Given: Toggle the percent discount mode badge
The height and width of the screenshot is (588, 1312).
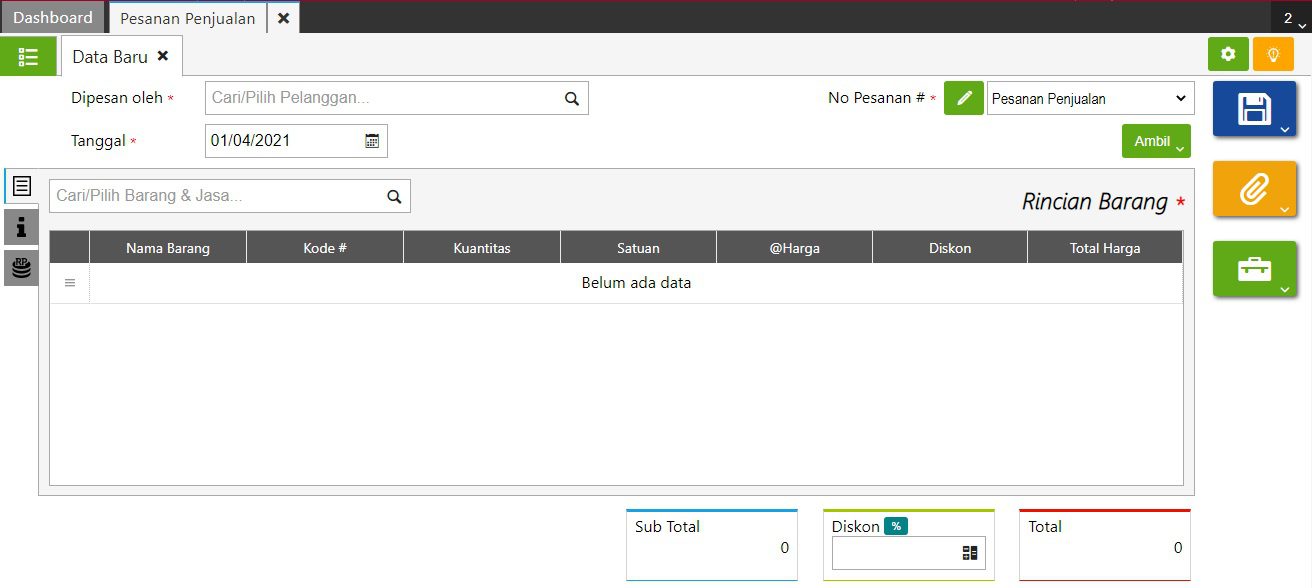Looking at the screenshot, I should point(896,526).
